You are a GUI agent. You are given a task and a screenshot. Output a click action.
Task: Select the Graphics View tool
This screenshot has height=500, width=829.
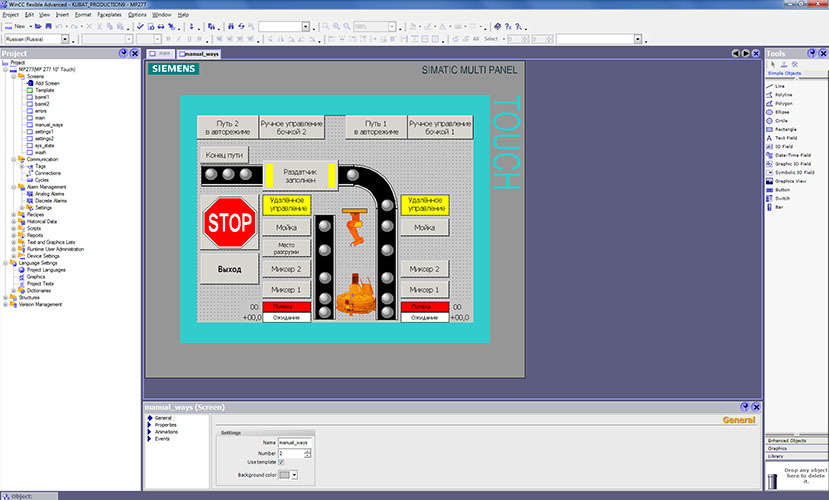coord(786,181)
